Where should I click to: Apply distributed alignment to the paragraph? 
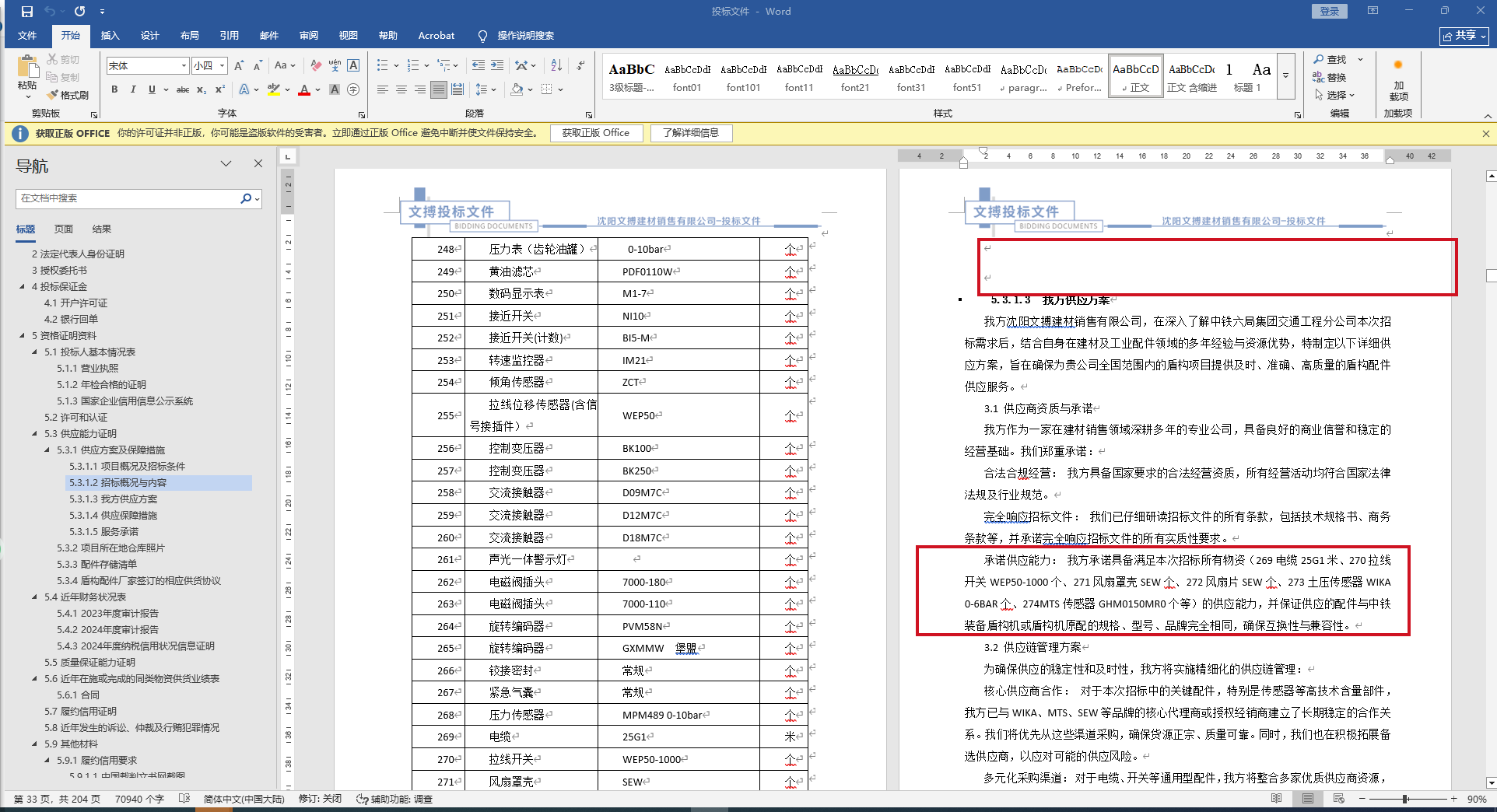click(458, 89)
